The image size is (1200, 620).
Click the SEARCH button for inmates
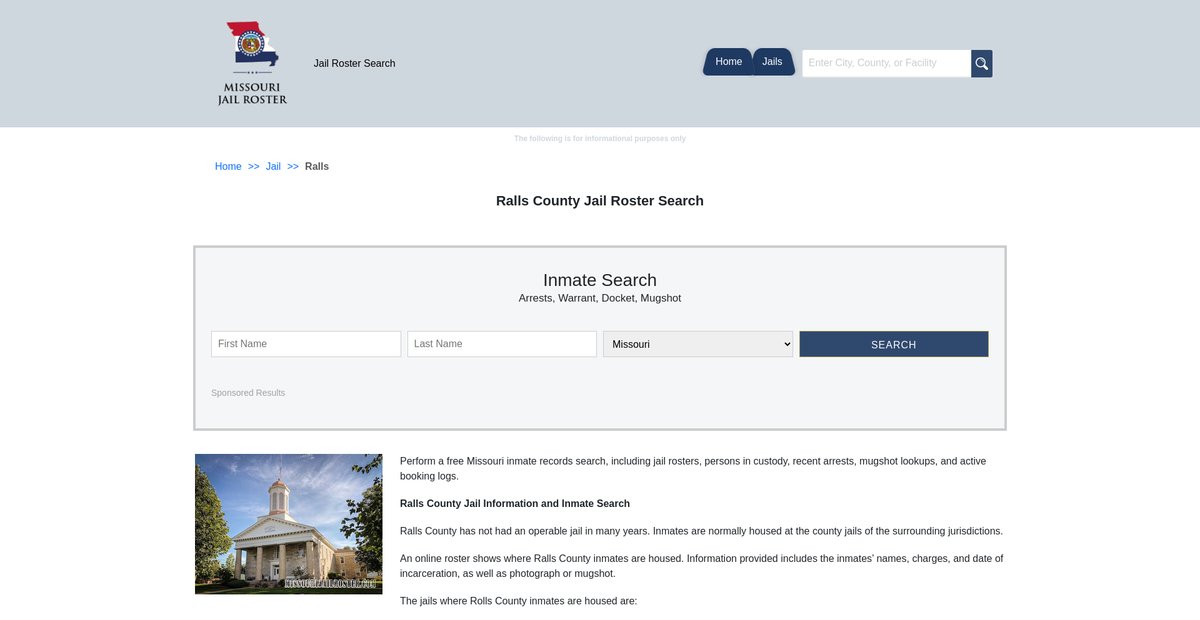(894, 344)
